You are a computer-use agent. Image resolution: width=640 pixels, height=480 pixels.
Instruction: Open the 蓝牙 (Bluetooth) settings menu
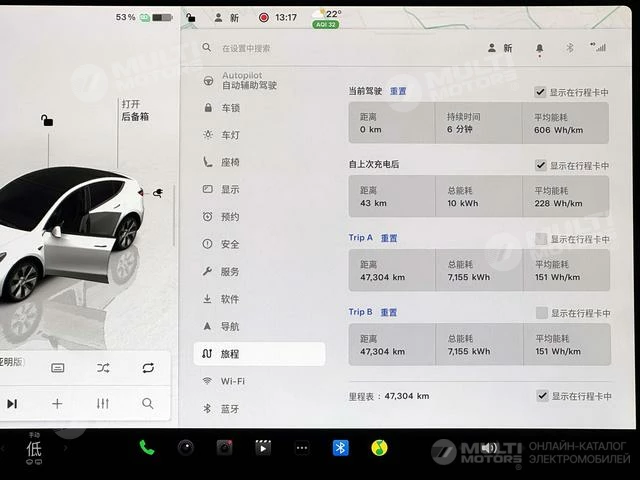coord(222,409)
